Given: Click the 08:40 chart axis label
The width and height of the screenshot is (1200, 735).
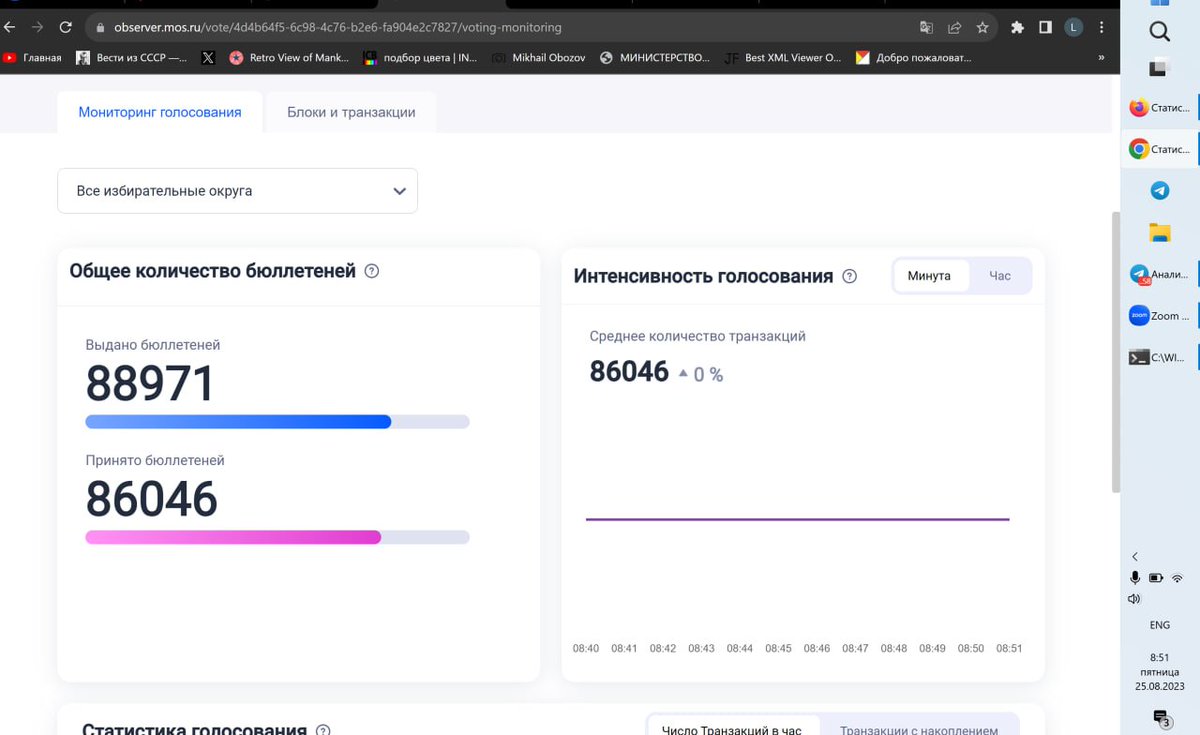Looking at the screenshot, I should pyautogui.click(x=586, y=649).
